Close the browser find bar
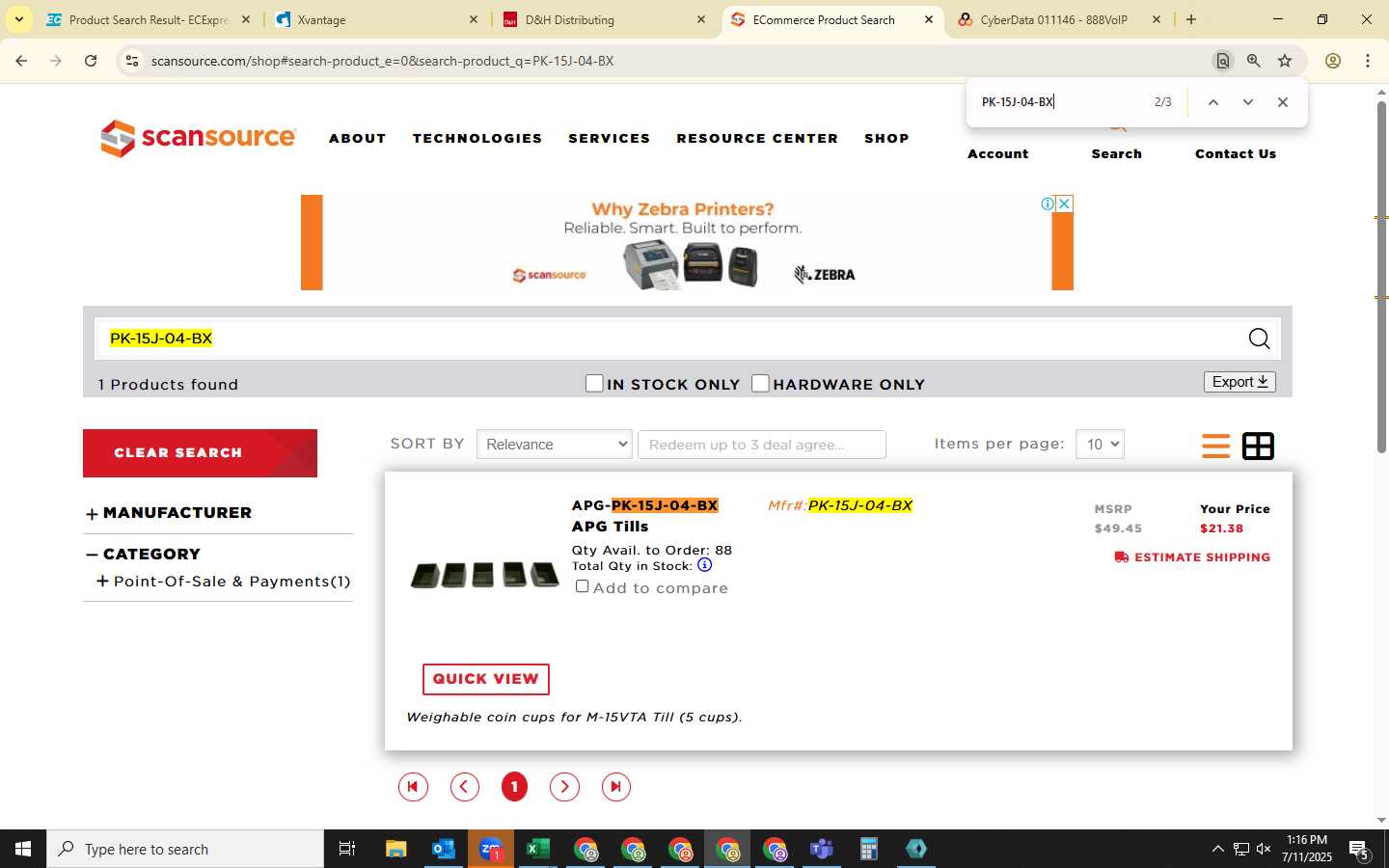Viewport: 1389px width, 868px height. [x=1282, y=102]
